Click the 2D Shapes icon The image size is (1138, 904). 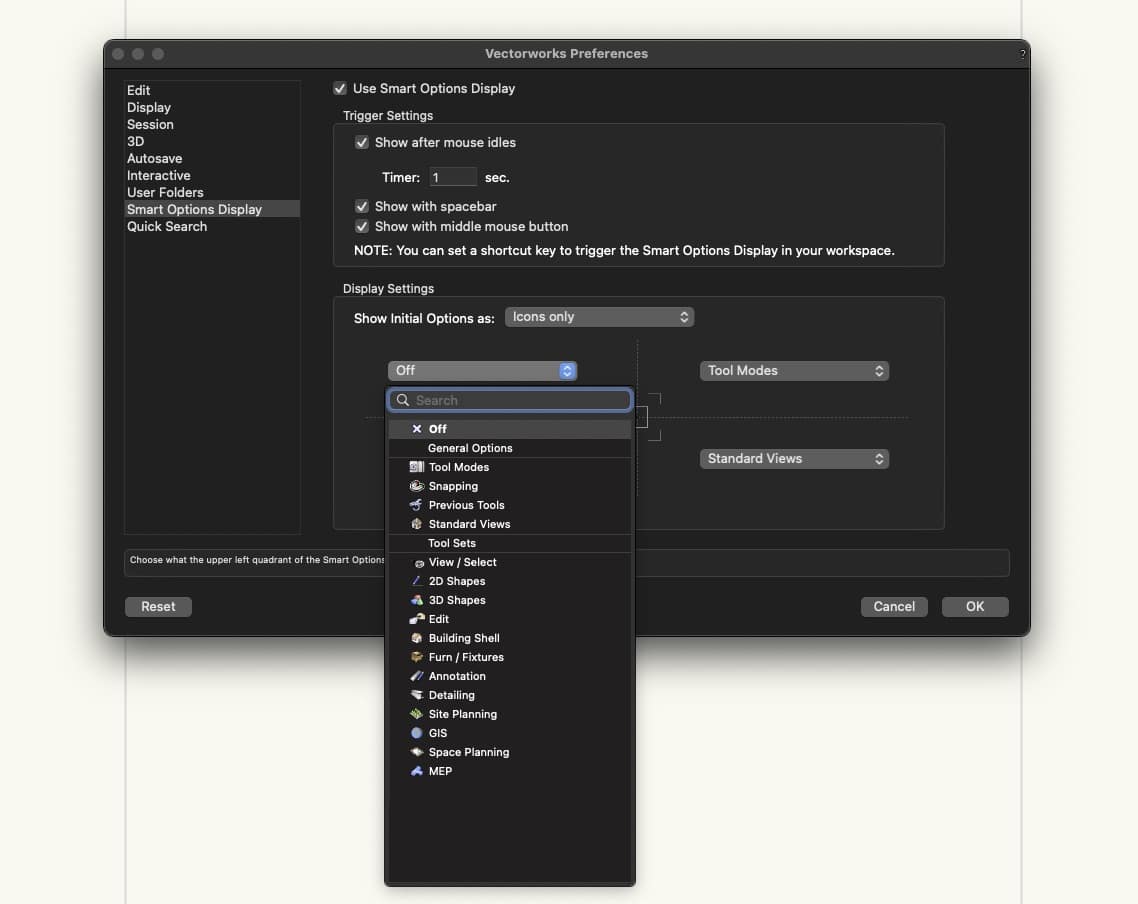point(417,581)
